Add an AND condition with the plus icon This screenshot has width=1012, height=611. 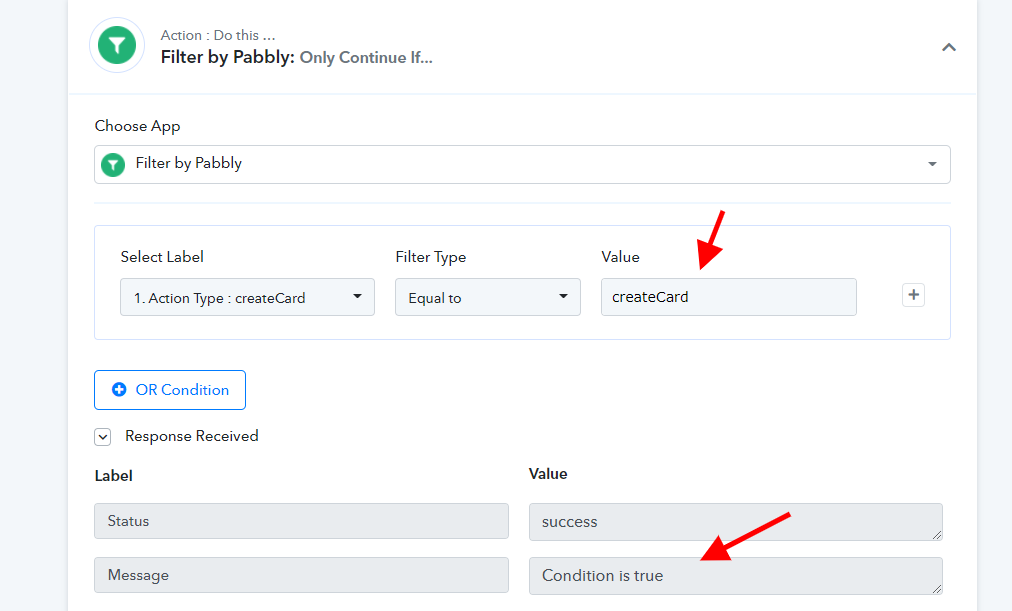913,295
